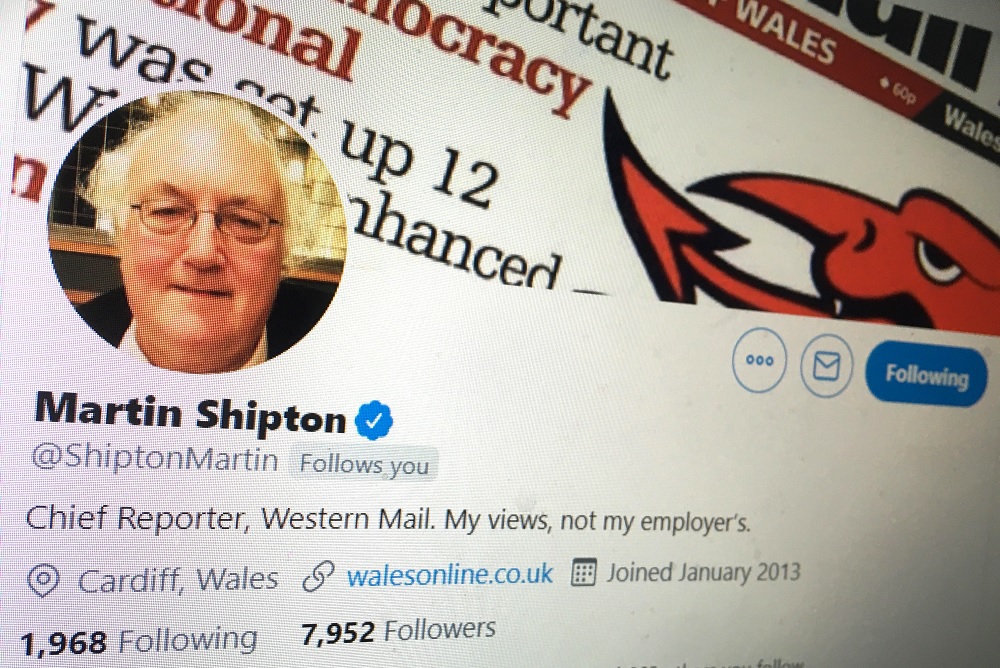Open Martin Shipton's profile photo
The image size is (1000, 668).
tap(197, 231)
